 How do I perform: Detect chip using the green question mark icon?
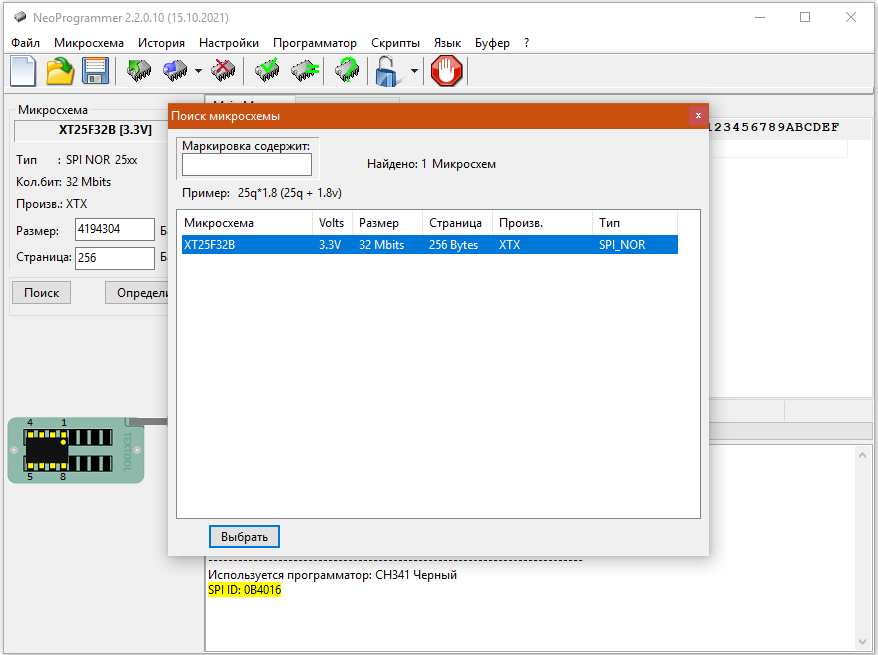point(347,71)
